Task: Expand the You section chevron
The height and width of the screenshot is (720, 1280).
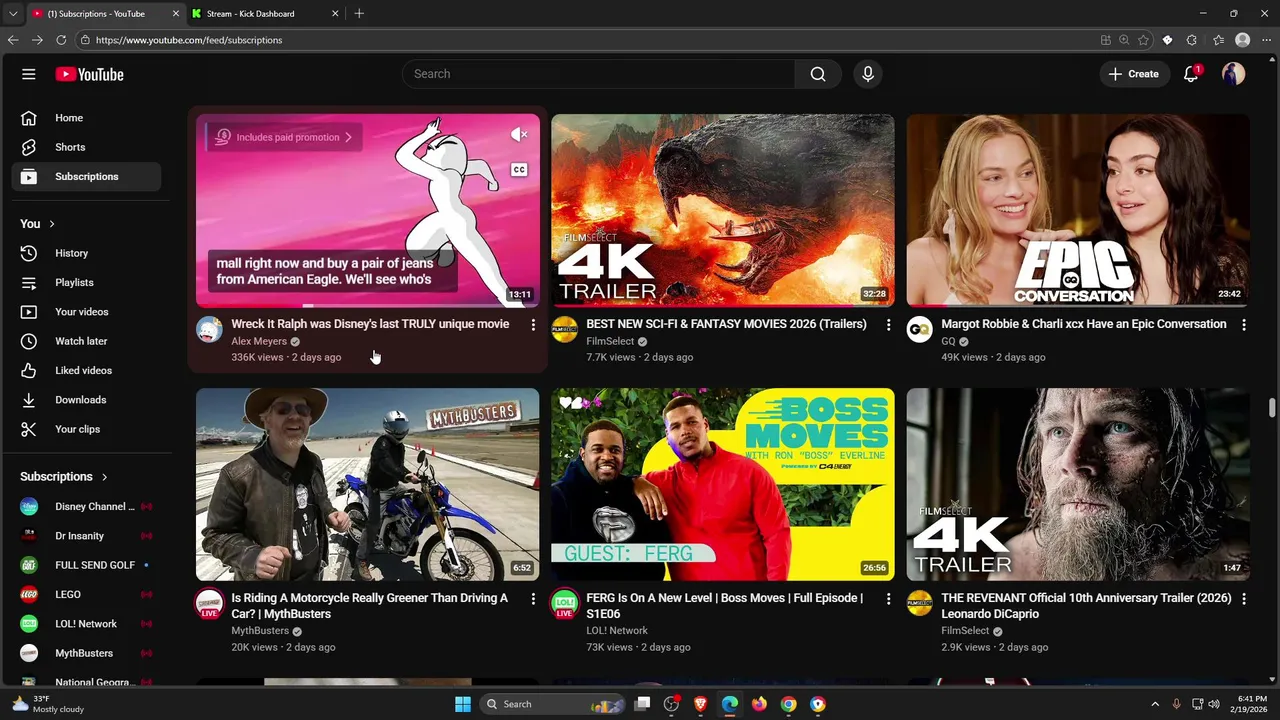Action: pos(52,224)
